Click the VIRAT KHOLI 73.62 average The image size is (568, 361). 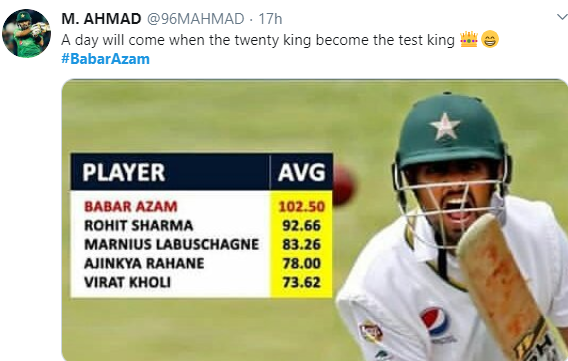302,282
